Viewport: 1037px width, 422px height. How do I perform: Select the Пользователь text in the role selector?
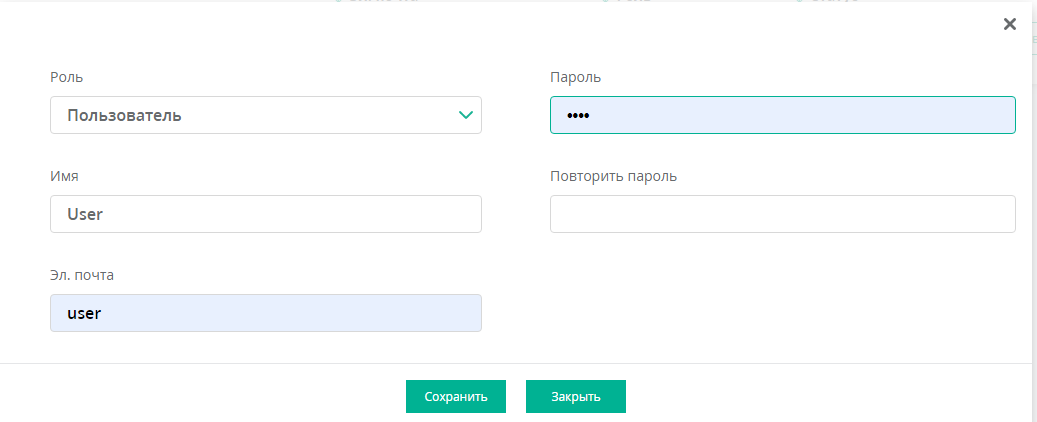pos(124,116)
